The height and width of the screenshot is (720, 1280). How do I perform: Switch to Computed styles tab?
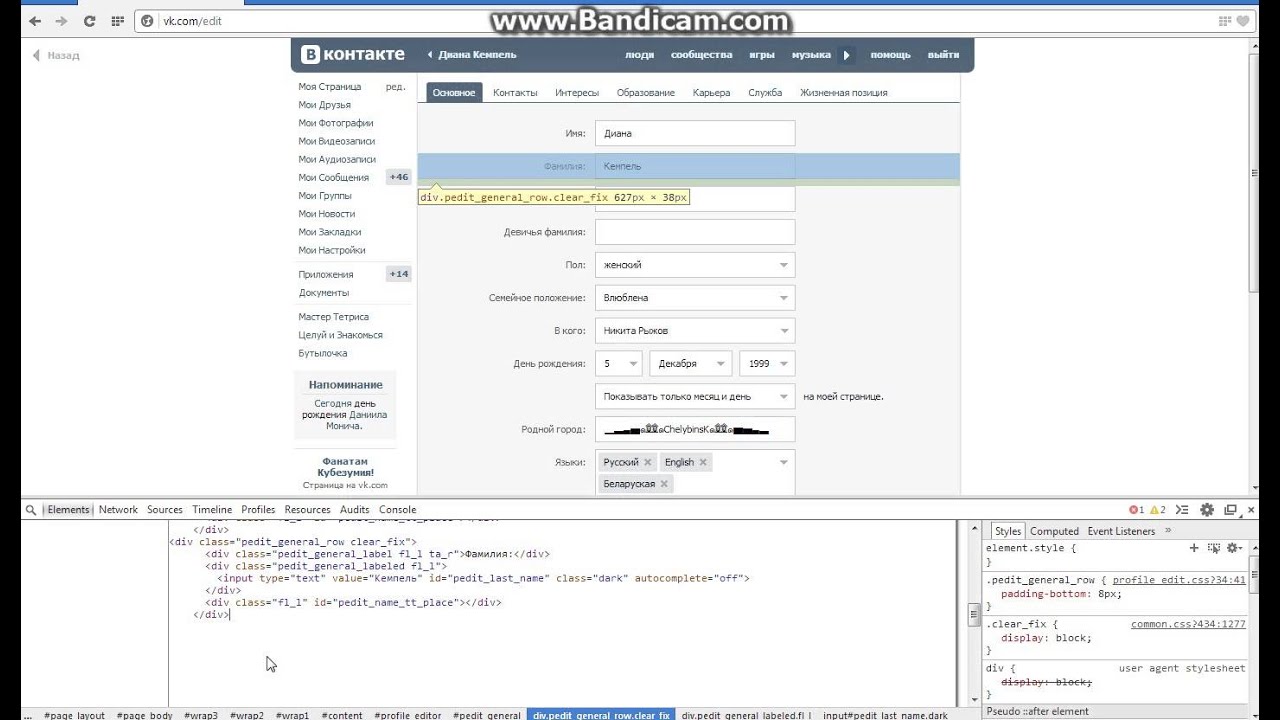pyautogui.click(x=1054, y=531)
